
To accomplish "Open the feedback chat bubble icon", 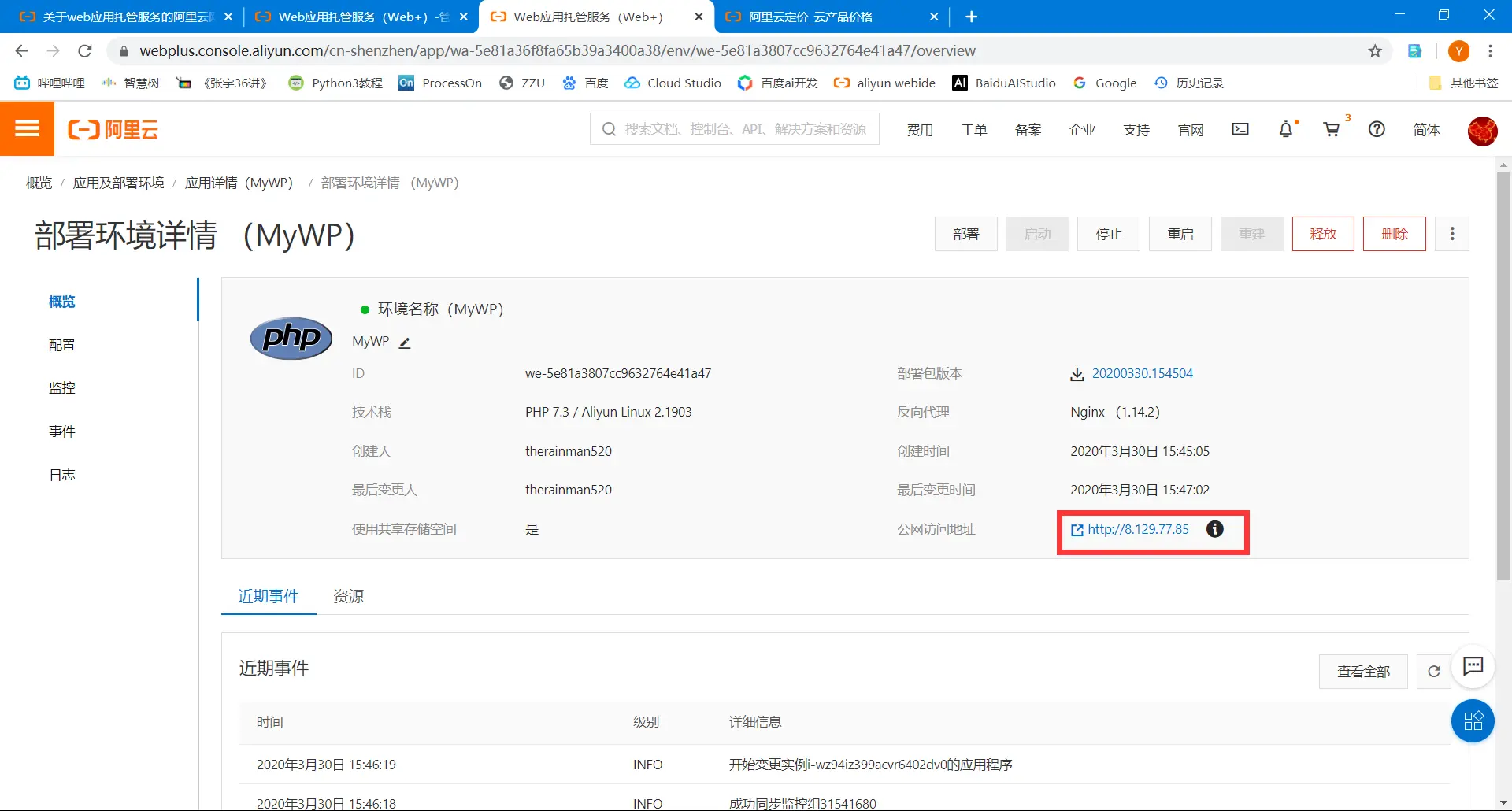I will [1473, 666].
